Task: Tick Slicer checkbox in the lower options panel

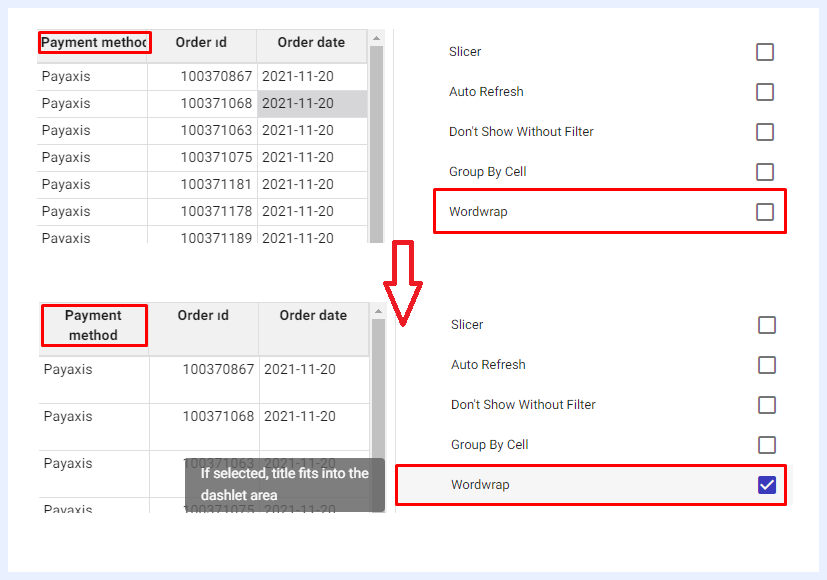Action: pos(767,325)
